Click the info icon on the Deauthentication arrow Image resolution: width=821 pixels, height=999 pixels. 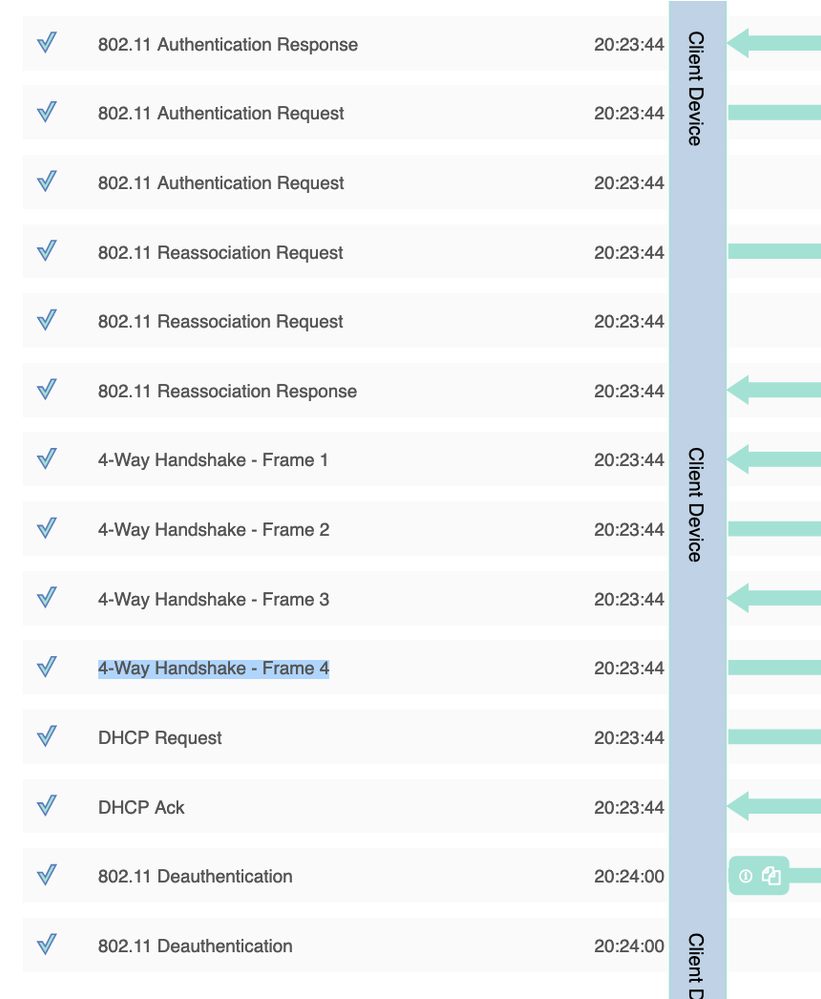coord(745,876)
